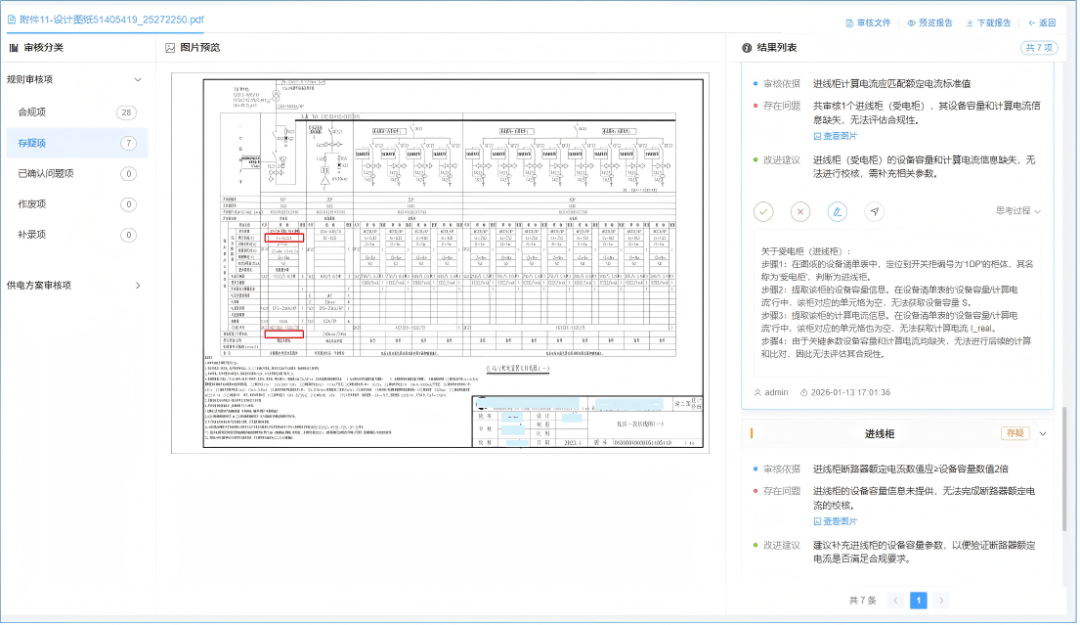Click the green checkmark approve icon
Viewport: 1080px width, 625px height.
(764, 211)
